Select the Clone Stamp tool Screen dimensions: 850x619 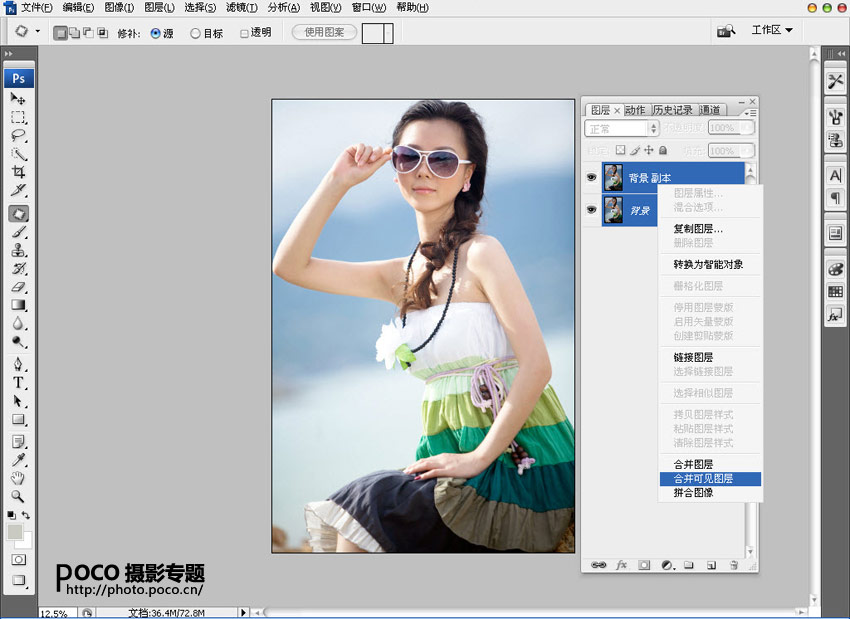(x=18, y=250)
